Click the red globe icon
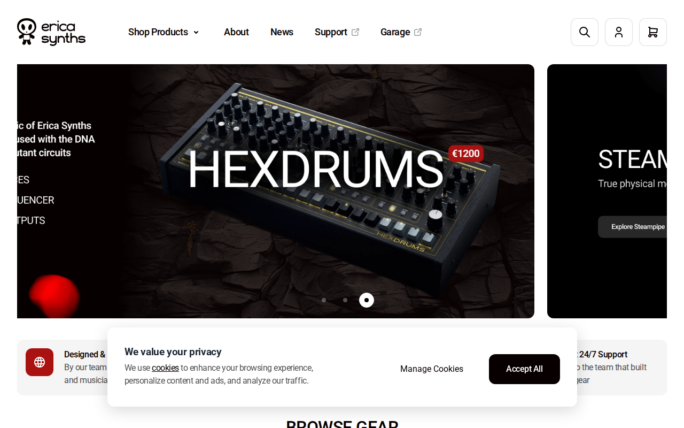The height and width of the screenshot is (428, 684). pyautogui.click(x=39, y=362)
